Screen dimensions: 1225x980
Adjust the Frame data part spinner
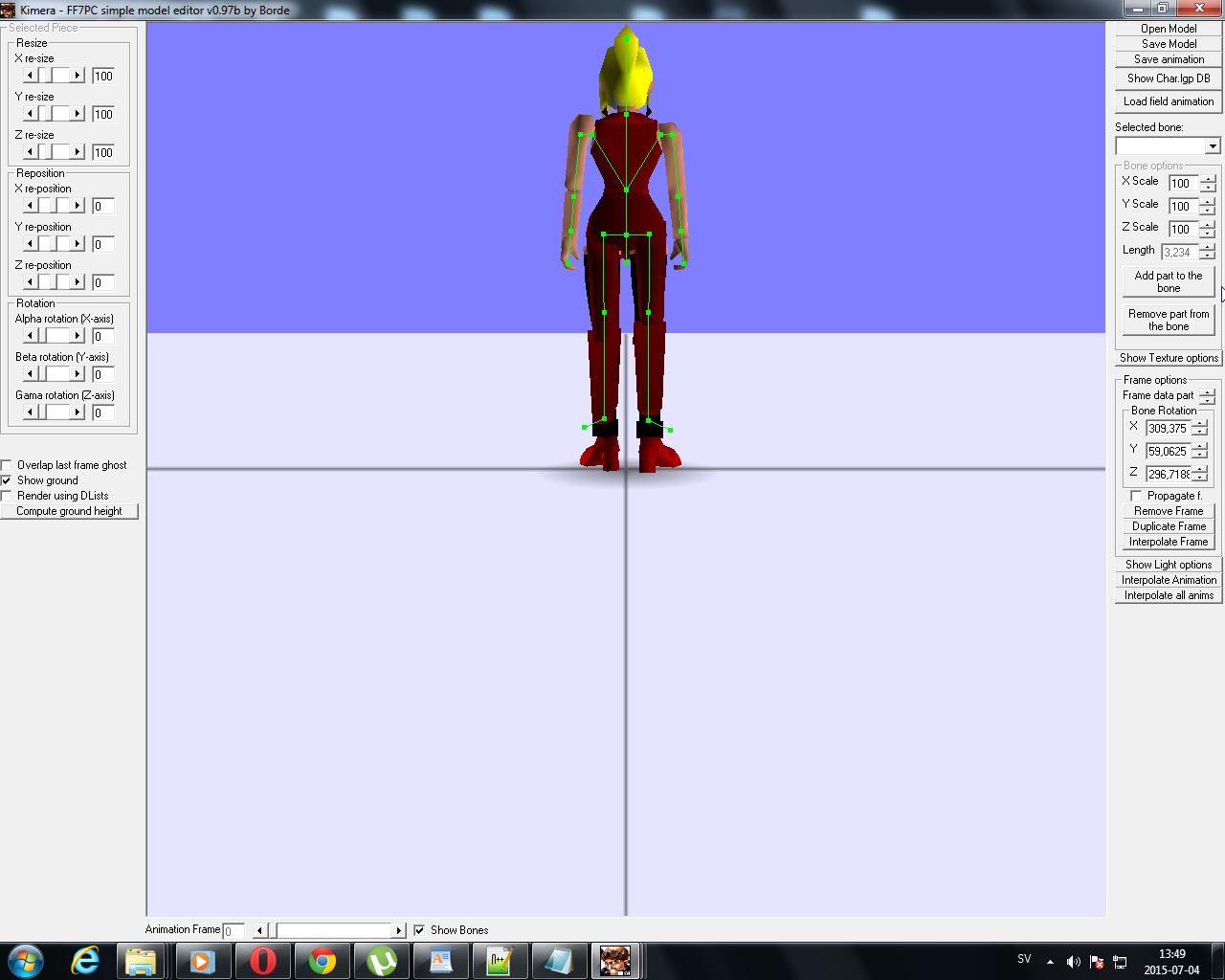click(x=1208, y=395)
